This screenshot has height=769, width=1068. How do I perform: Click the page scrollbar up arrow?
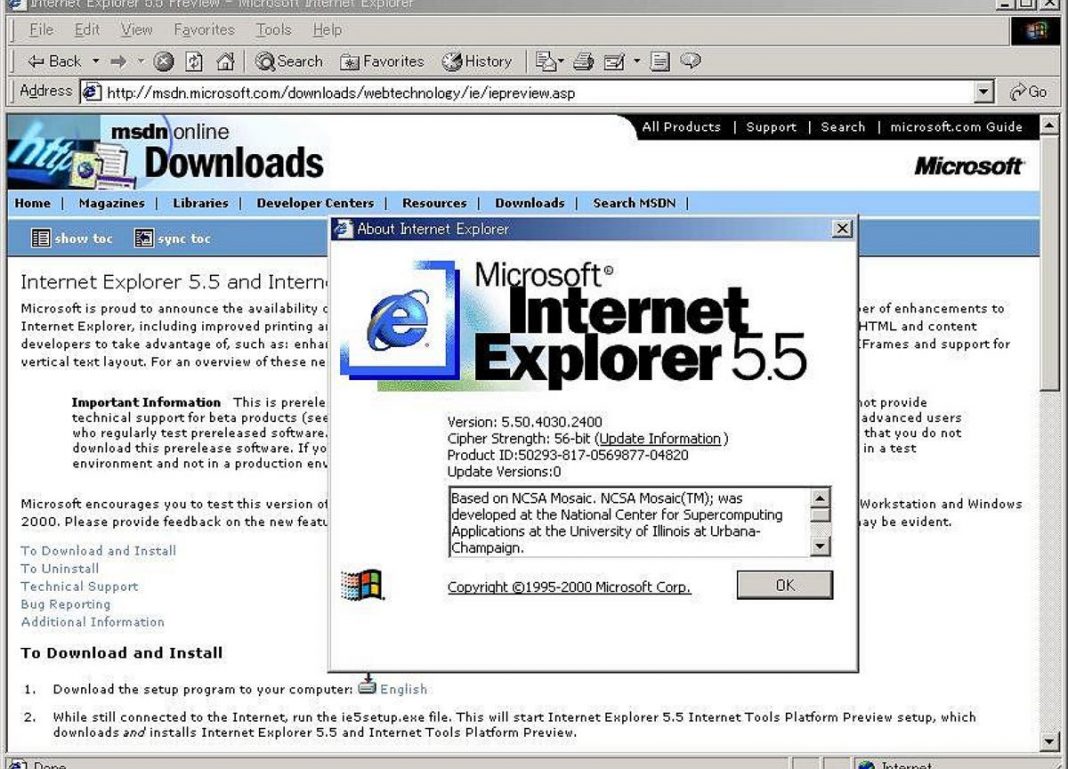(1049, 125)
